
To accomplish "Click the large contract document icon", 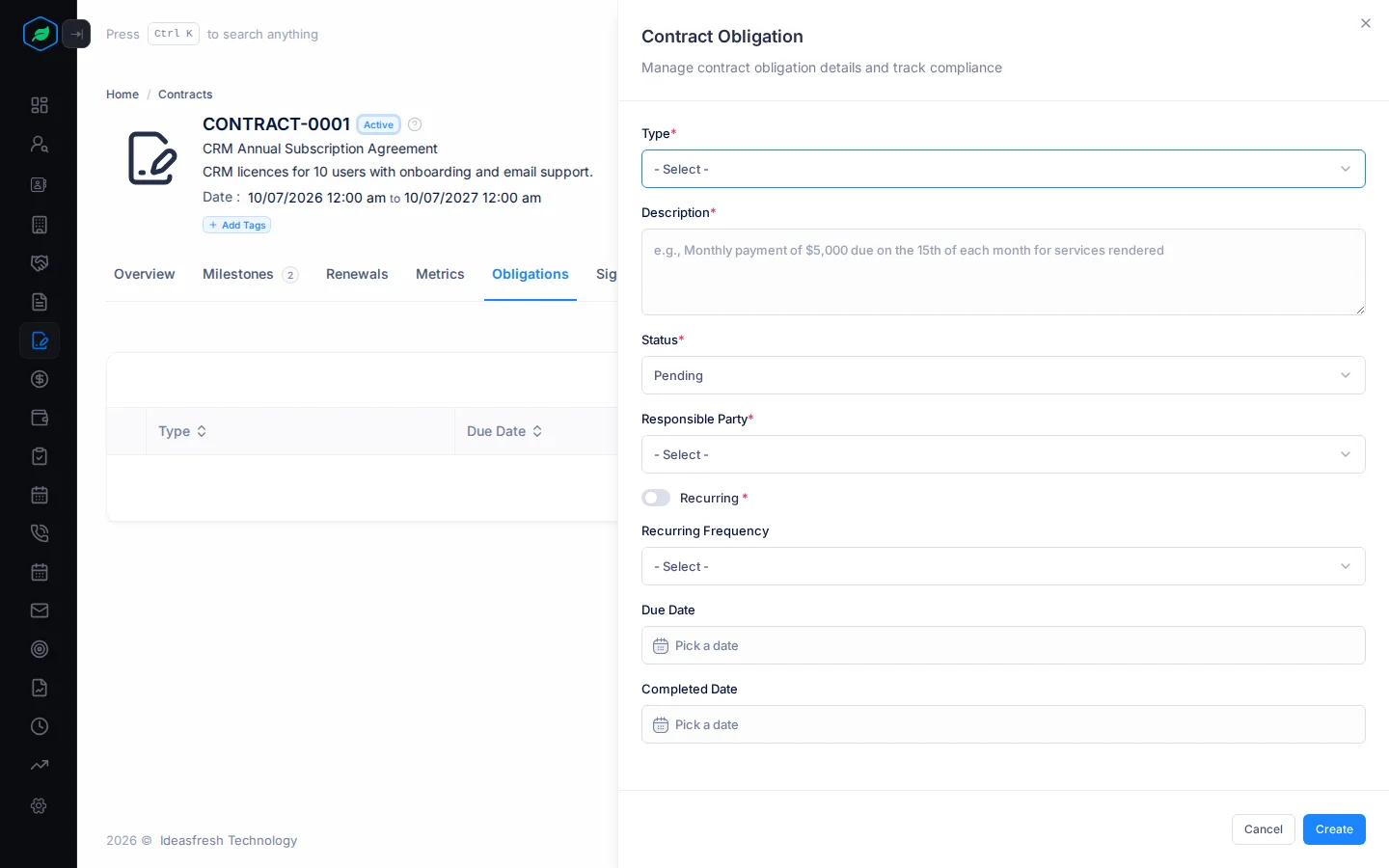I will click(x=152, y=158).
